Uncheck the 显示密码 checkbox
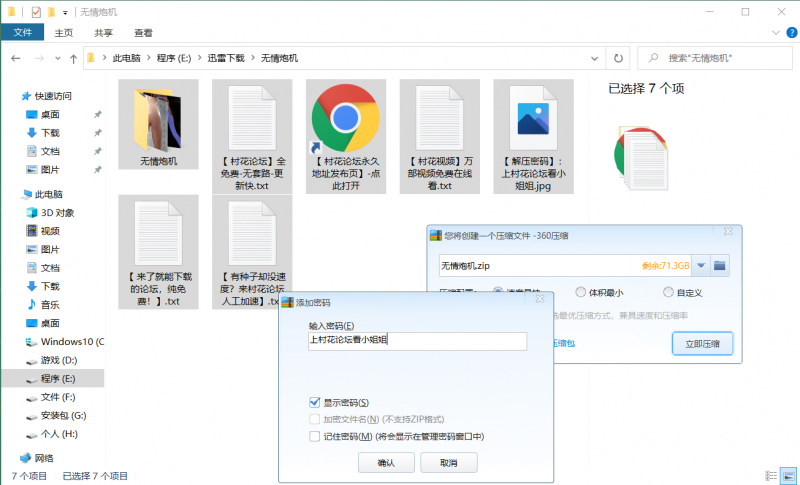The width and height of the screenshot is (800, 485). [x=315, y=402]
